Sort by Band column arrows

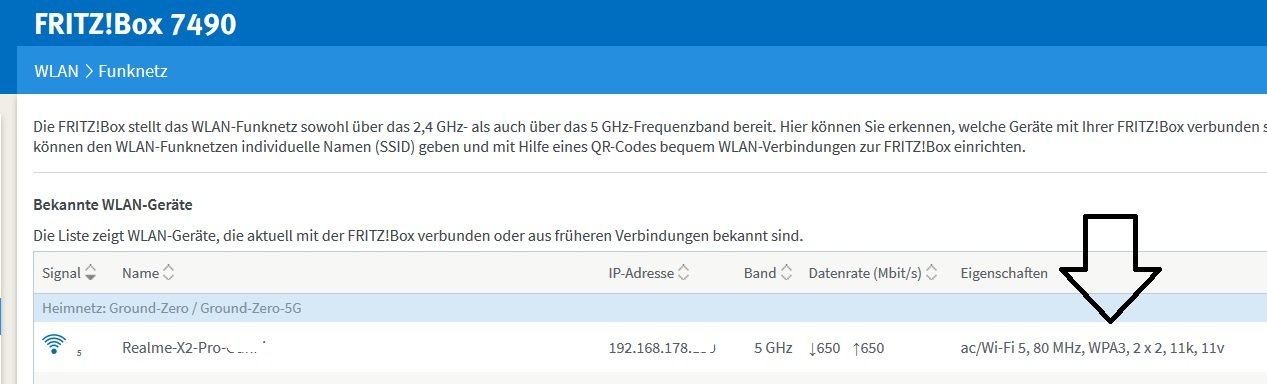tap(786, 272)
